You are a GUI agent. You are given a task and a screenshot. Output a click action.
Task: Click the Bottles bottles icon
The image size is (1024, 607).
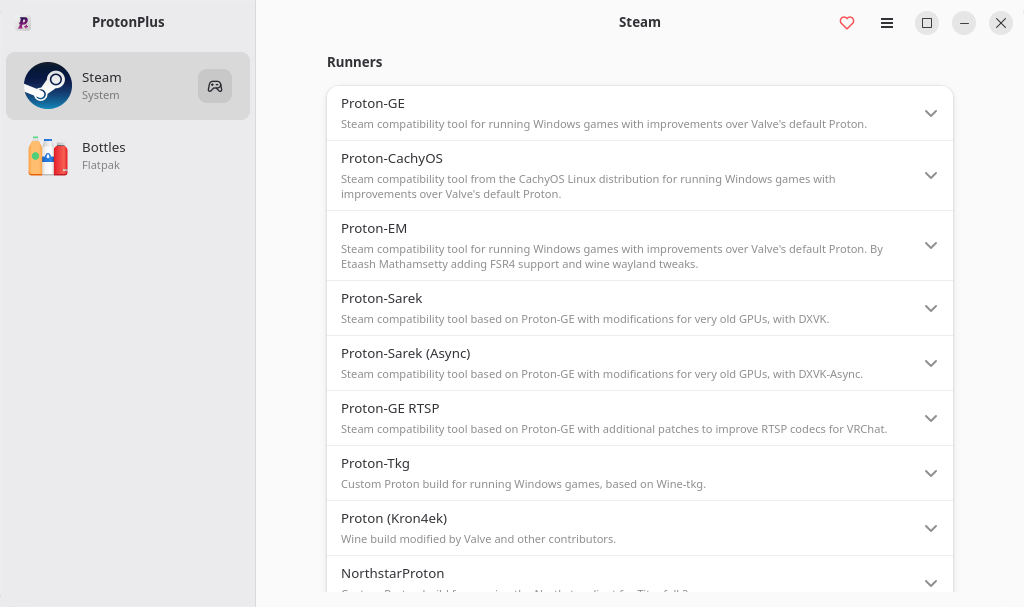[x=48, y=156]
